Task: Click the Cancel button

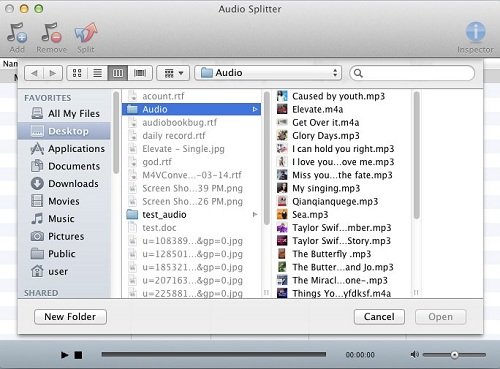Action: (x=379, y=317)
